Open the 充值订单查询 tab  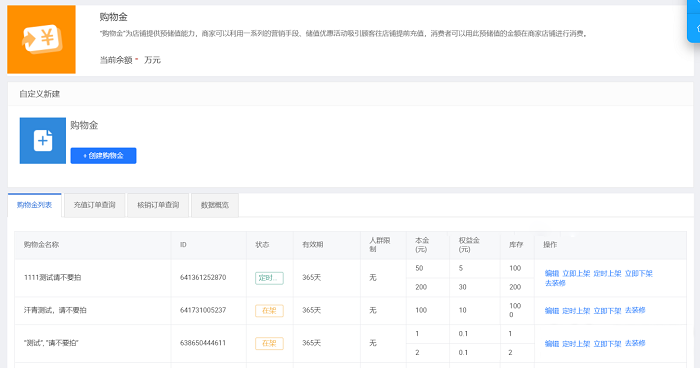[95, 205]
